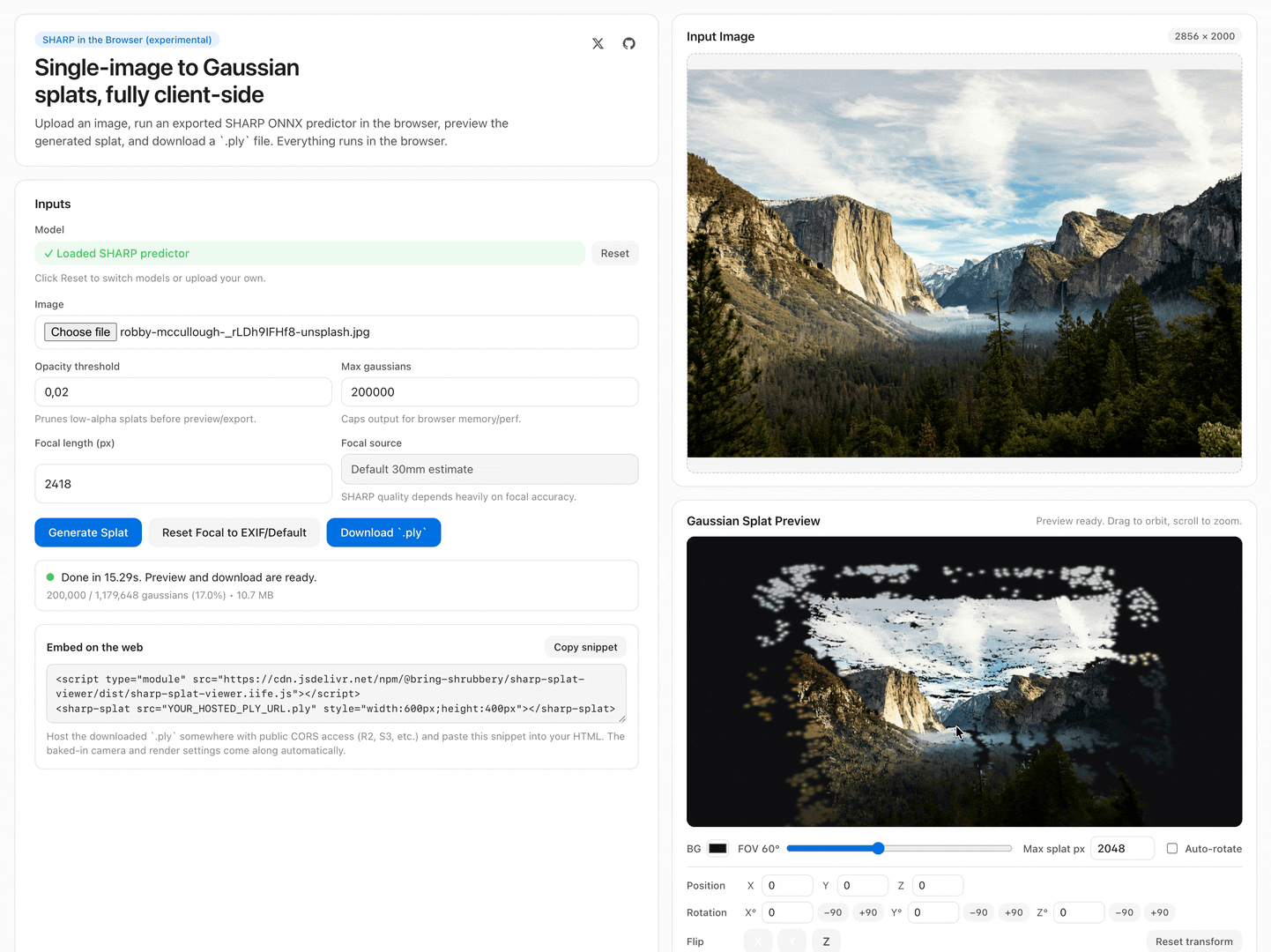Image resolution: width=1271 pixels, height=952 pixels.
Task: Click the FOV slider handle
Action: [x=878, y=848]
